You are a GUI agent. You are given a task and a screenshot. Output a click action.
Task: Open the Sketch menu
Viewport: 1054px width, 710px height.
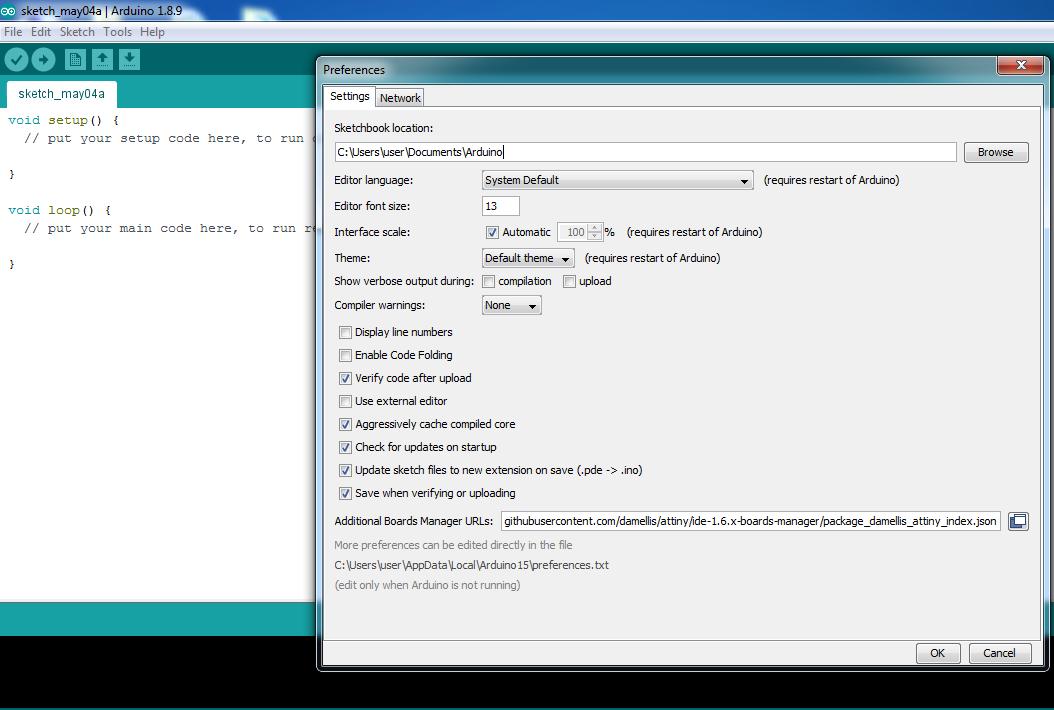click(x=77, y=32)
